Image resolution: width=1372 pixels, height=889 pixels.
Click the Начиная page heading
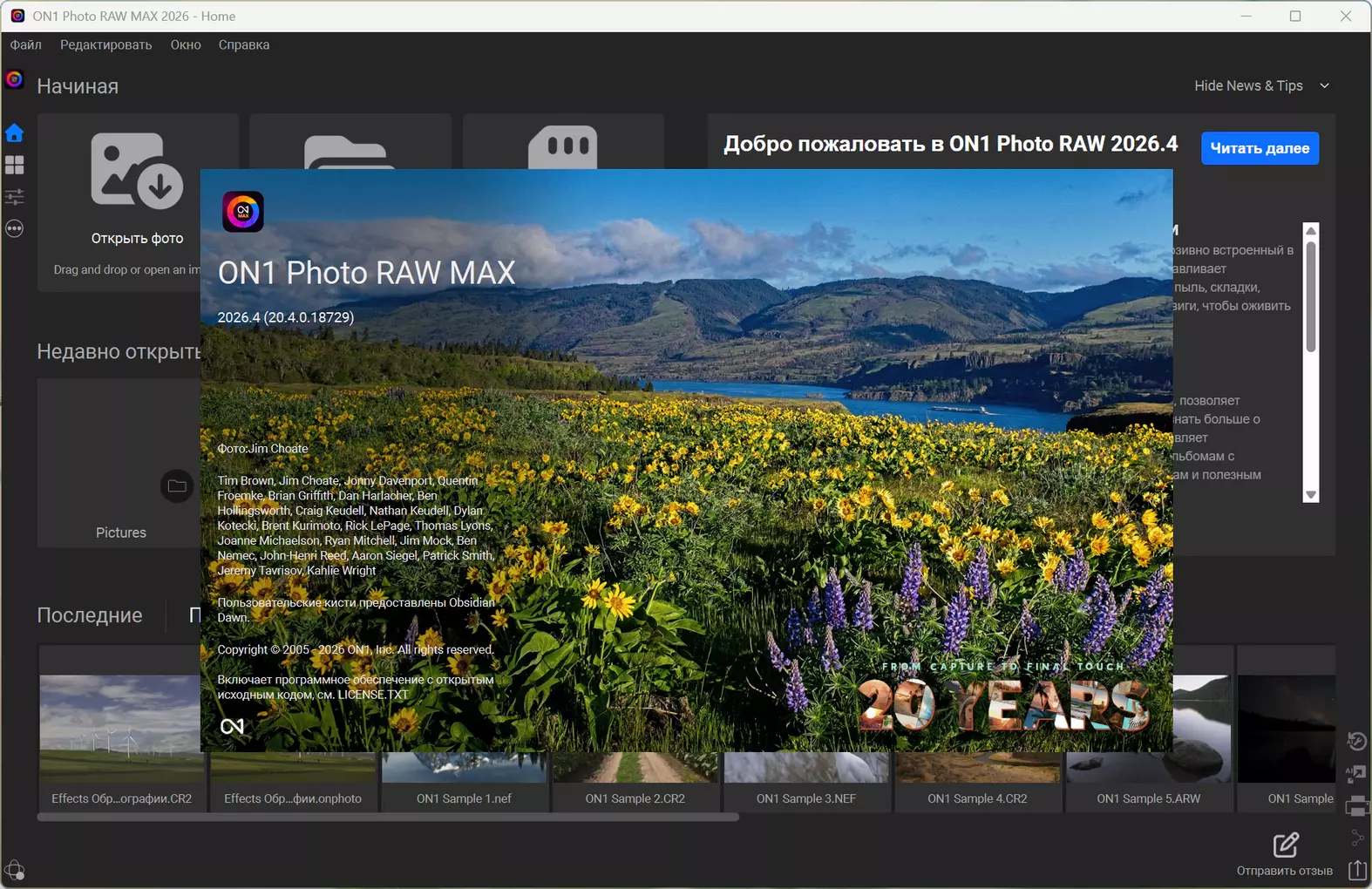[x=78, y=86]
